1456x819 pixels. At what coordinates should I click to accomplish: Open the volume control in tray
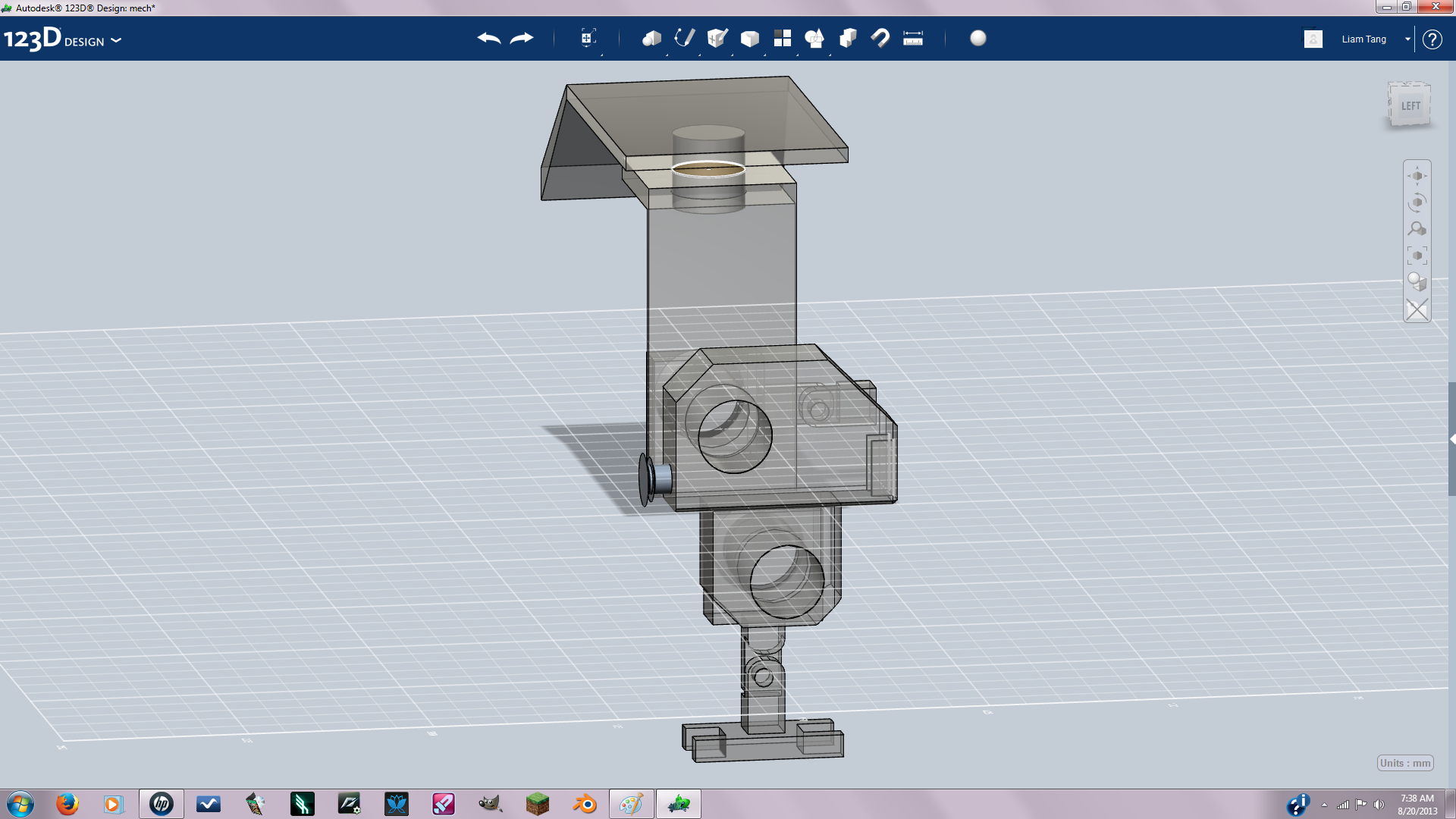[1379, 805]
